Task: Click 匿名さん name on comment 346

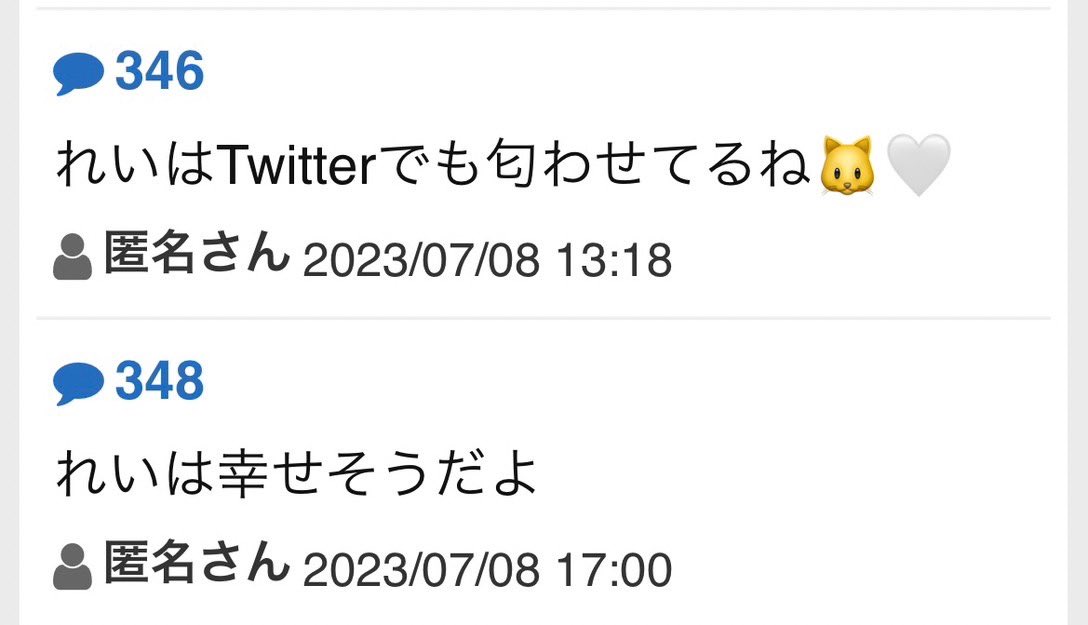Action: click(x=196, y=252)
